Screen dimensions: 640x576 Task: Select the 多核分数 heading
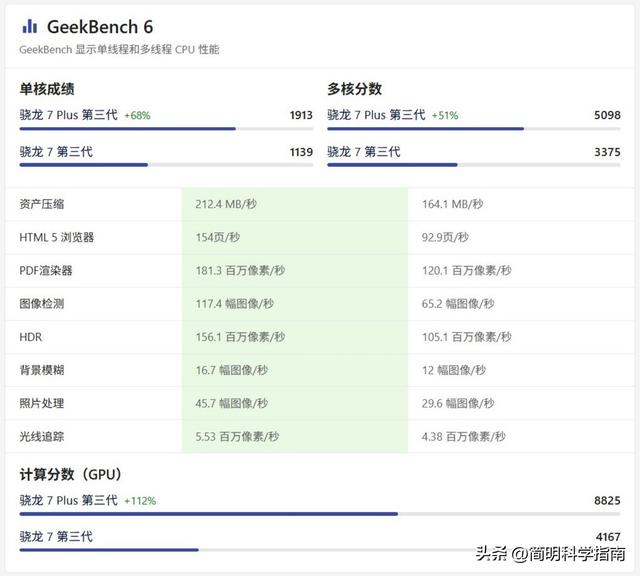(x=354, y=89)
